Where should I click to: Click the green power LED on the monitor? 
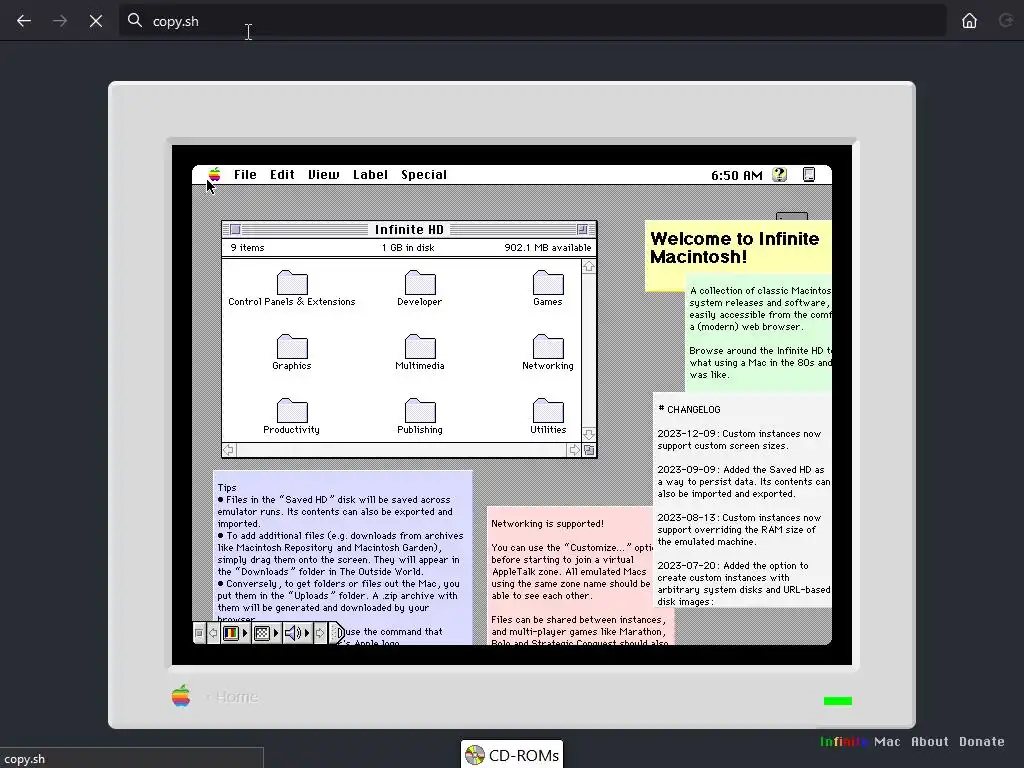click(838, 701)
